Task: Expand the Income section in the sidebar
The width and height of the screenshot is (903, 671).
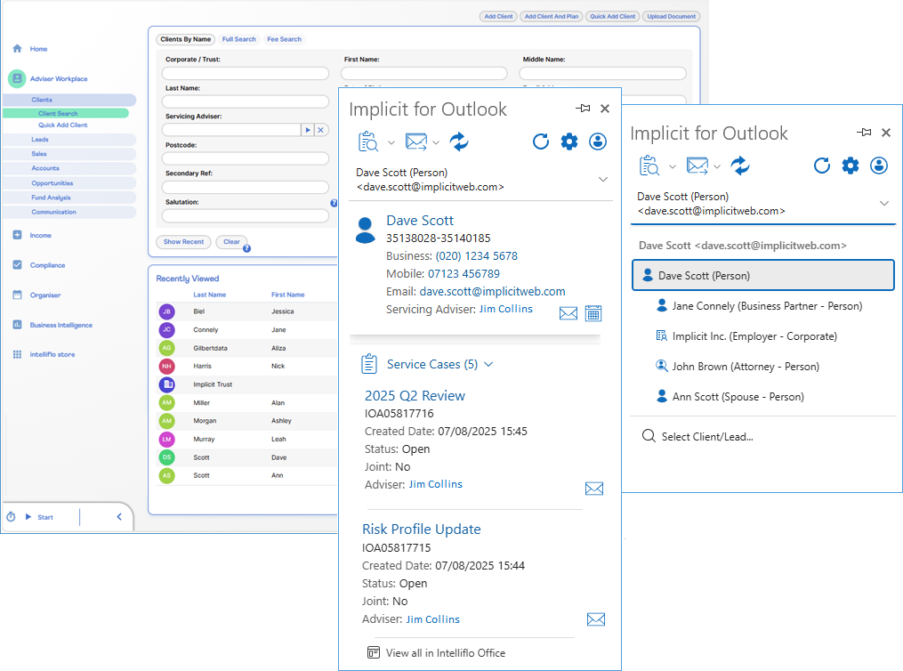Action: (18, 235)
